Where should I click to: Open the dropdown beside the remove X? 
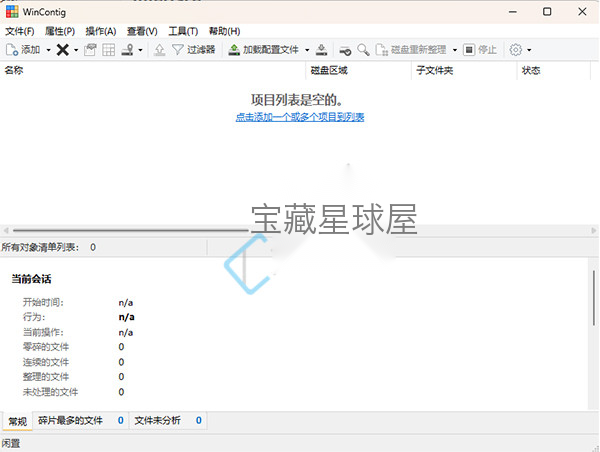[76, 50]
